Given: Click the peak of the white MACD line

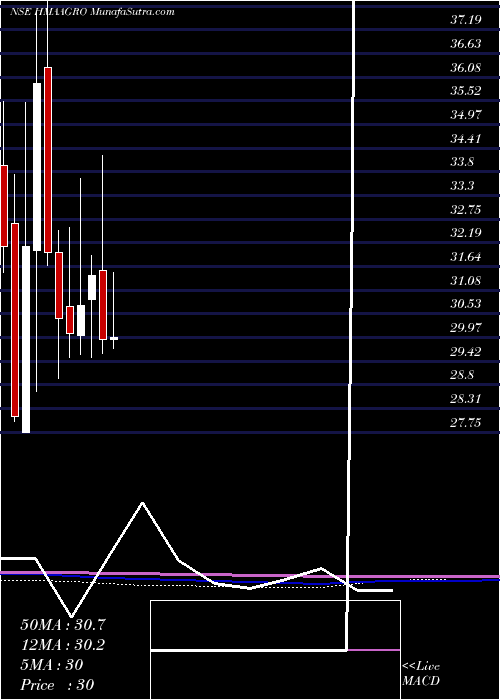Looking at the screenshot, I should (x=142, y=503).
